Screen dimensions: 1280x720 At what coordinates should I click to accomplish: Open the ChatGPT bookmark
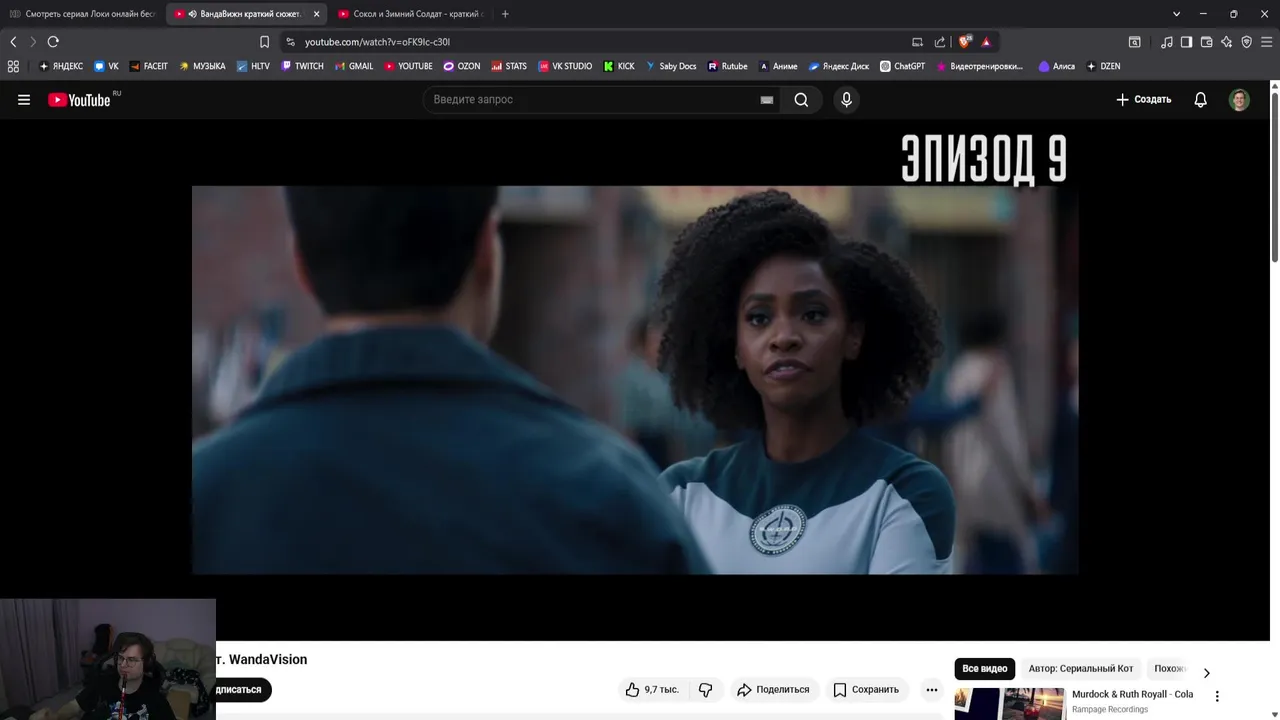[x=902, y=66]
